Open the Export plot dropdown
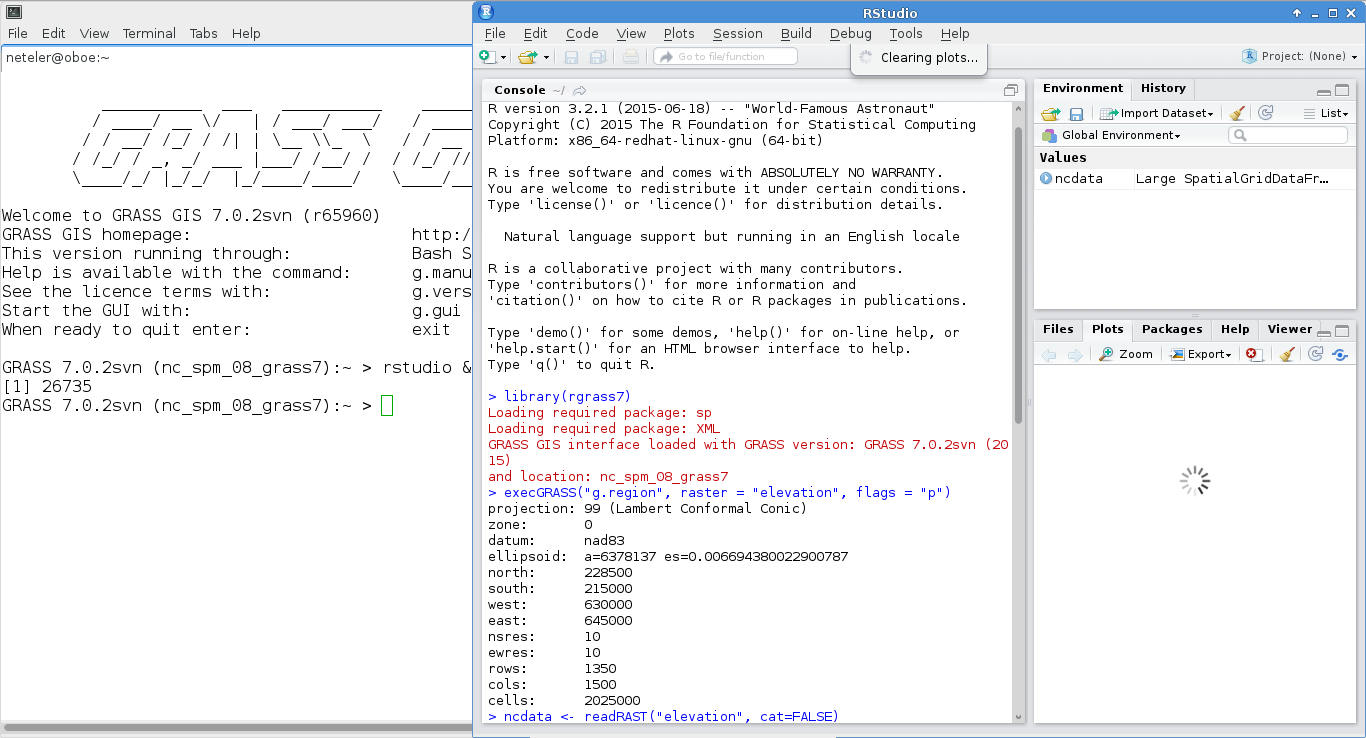Image resolution: width=1366 pixels, height=738 pixels. coord(1202,354)
